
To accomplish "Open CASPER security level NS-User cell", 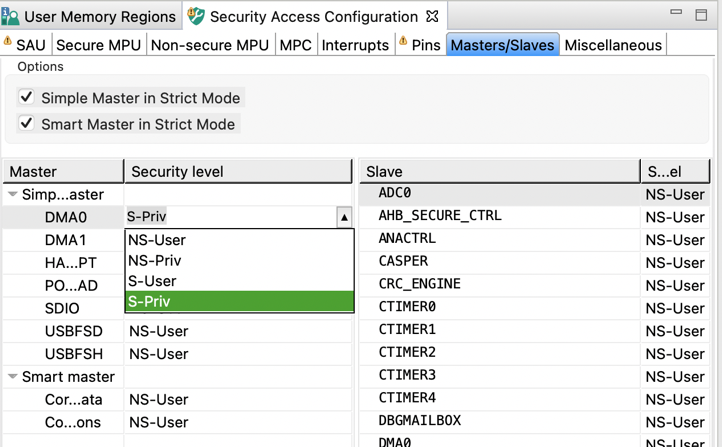I will (675, 262).
